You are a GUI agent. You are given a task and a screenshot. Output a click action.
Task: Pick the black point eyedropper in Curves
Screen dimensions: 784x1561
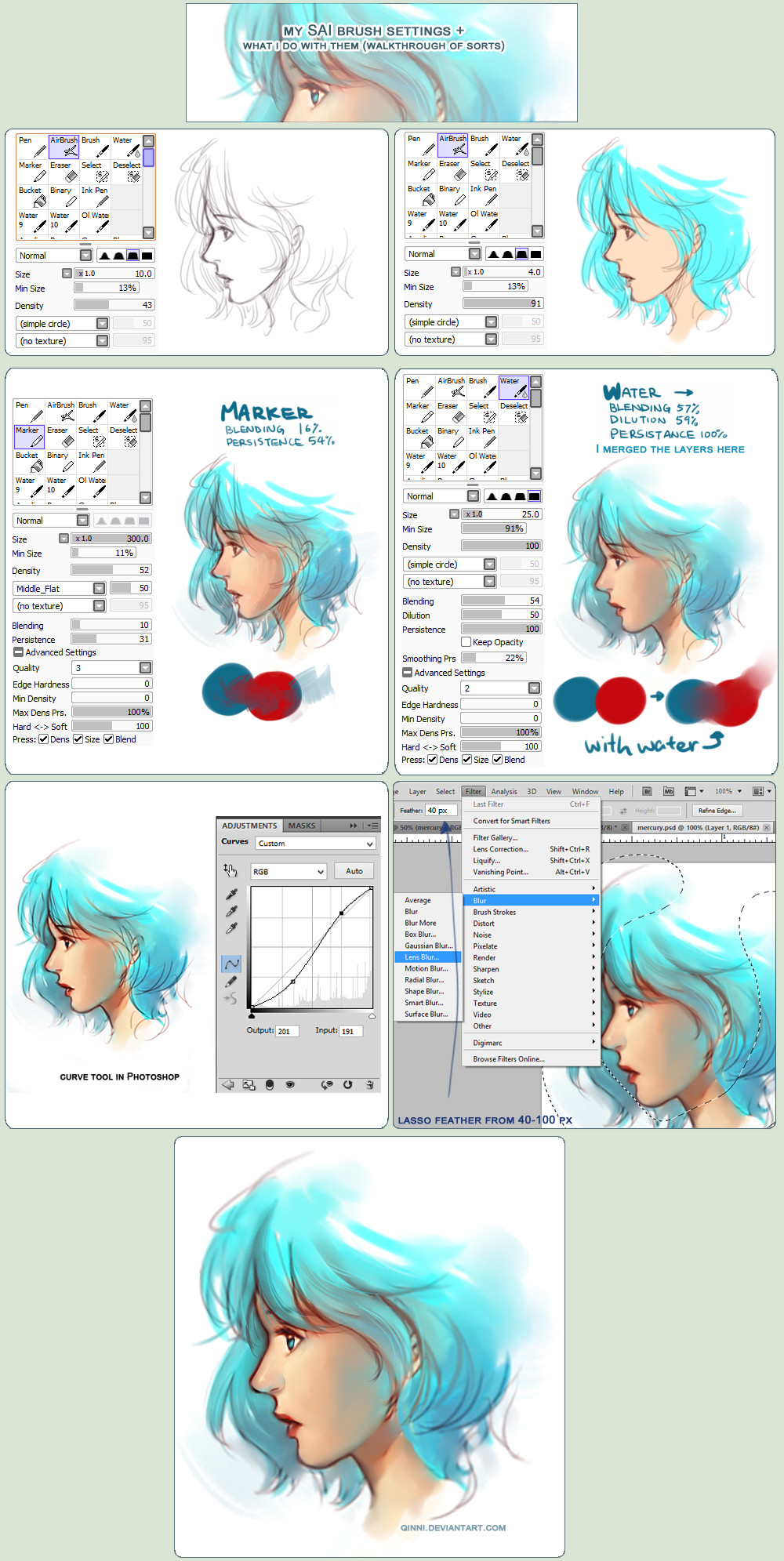(231, 895)
